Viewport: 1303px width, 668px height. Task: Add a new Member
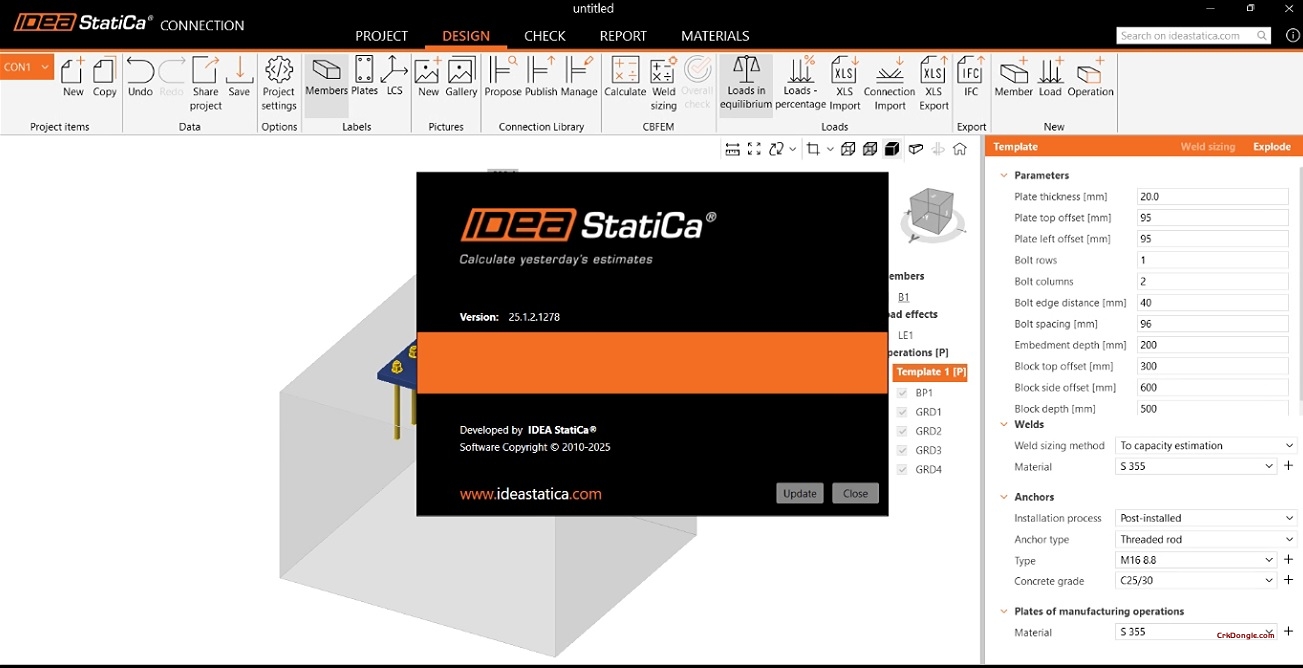point(1013,77)
